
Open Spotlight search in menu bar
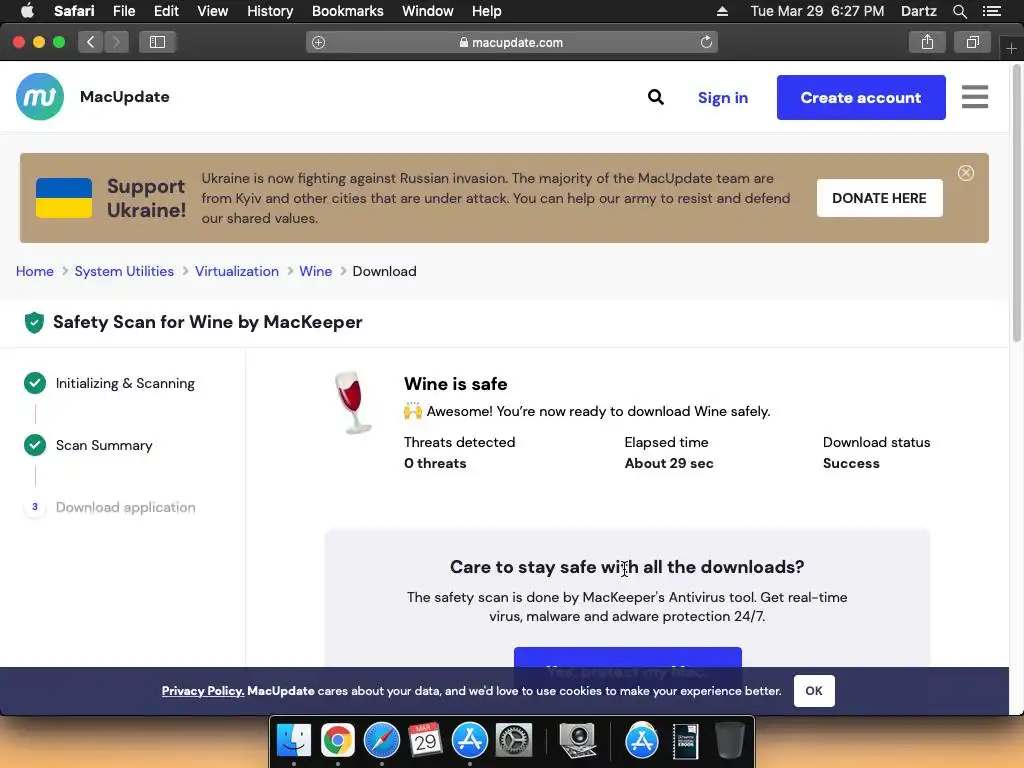(959, 11)
